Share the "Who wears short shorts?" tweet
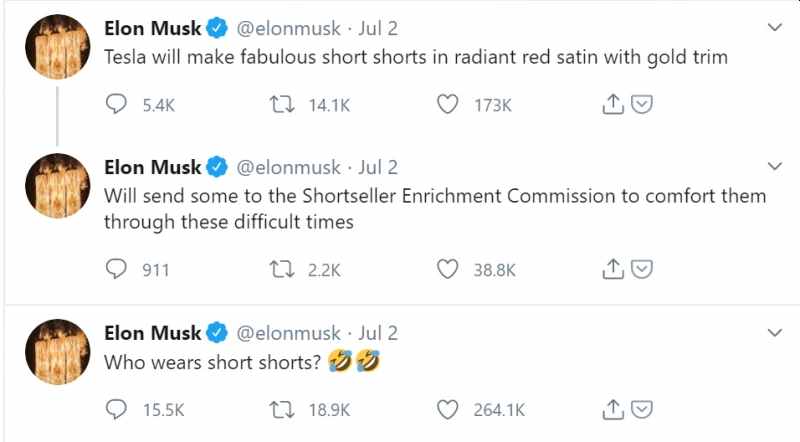 pyautogui.click(x=613, y=409)
